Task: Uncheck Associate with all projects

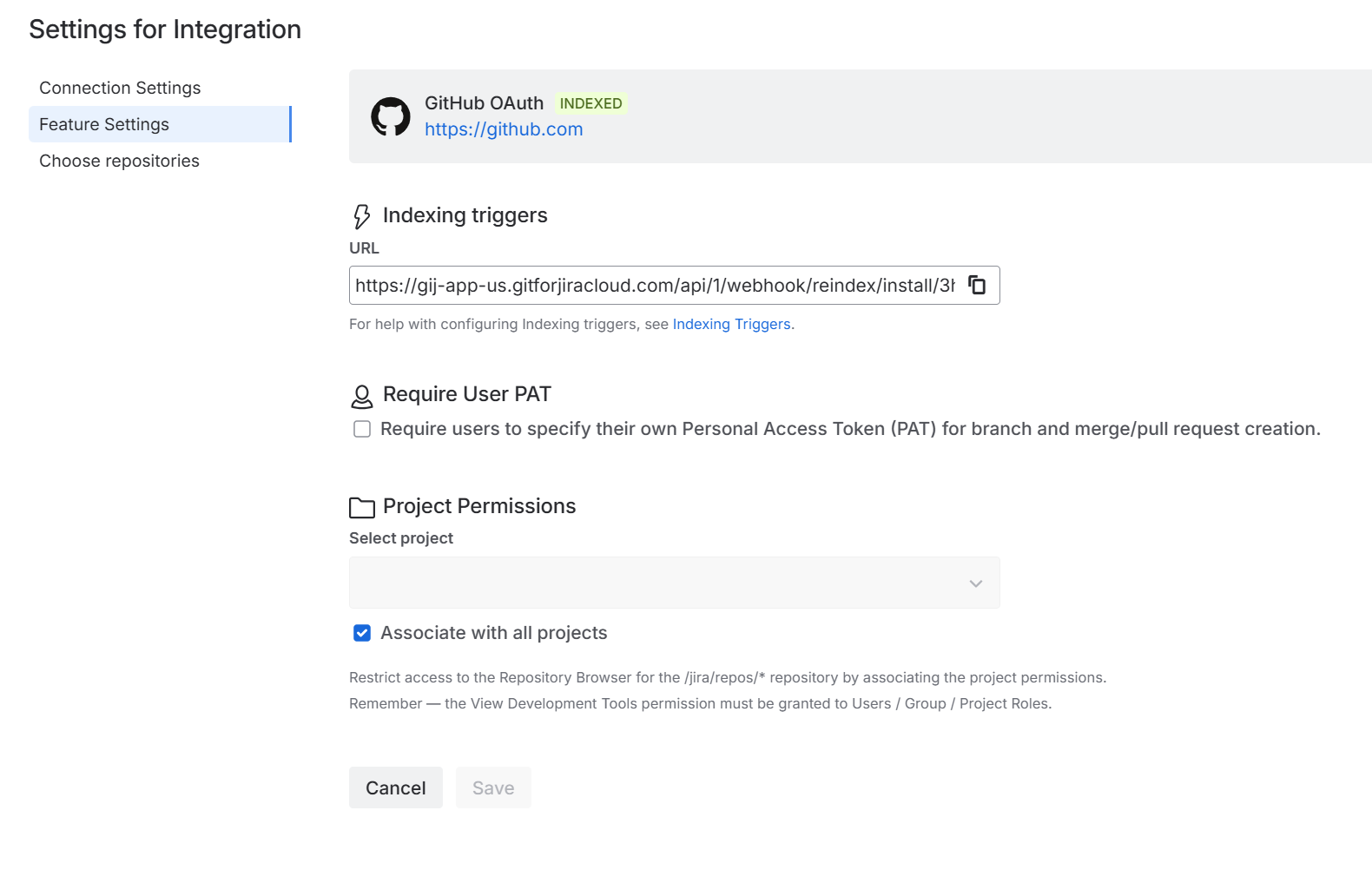Action: pyautogui.click(x=362, y=633)
